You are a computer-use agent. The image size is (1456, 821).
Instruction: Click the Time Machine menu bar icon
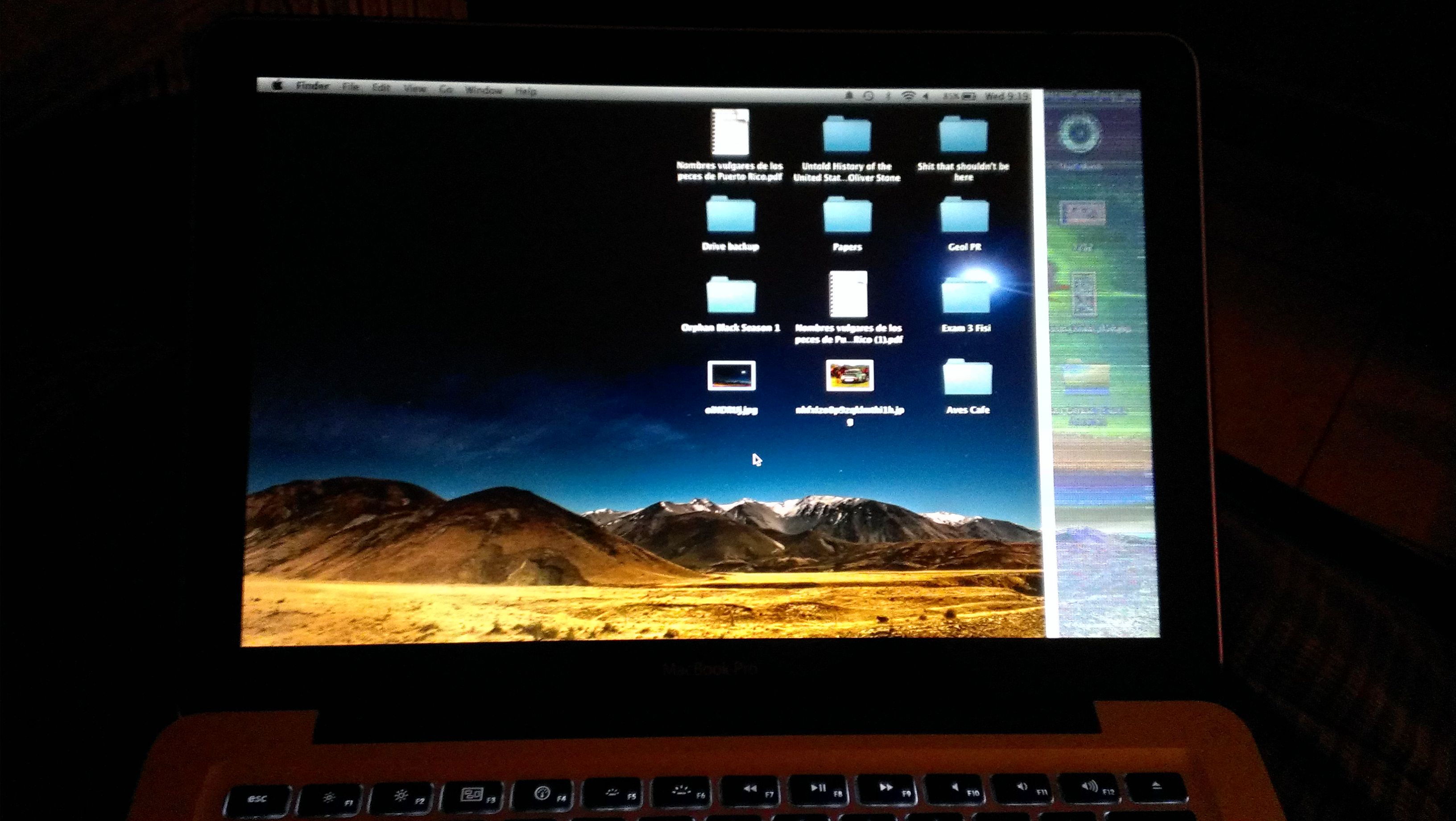[869, 96]
